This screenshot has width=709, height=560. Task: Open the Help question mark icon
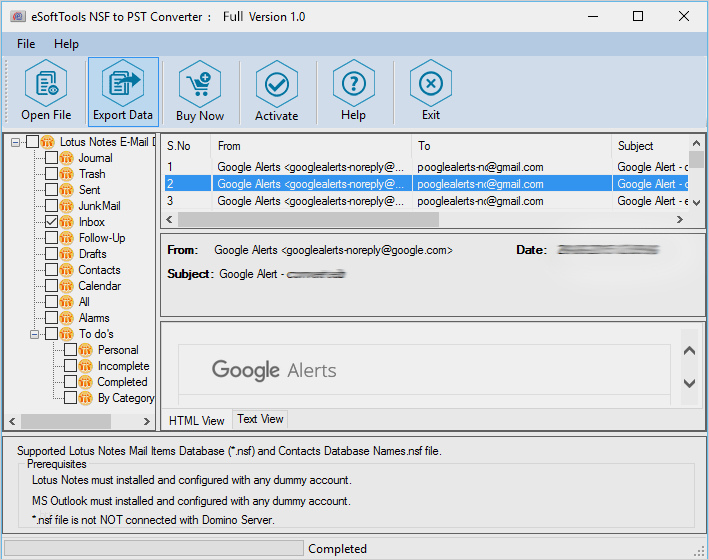pyautogui.click(x=353, y=85)
